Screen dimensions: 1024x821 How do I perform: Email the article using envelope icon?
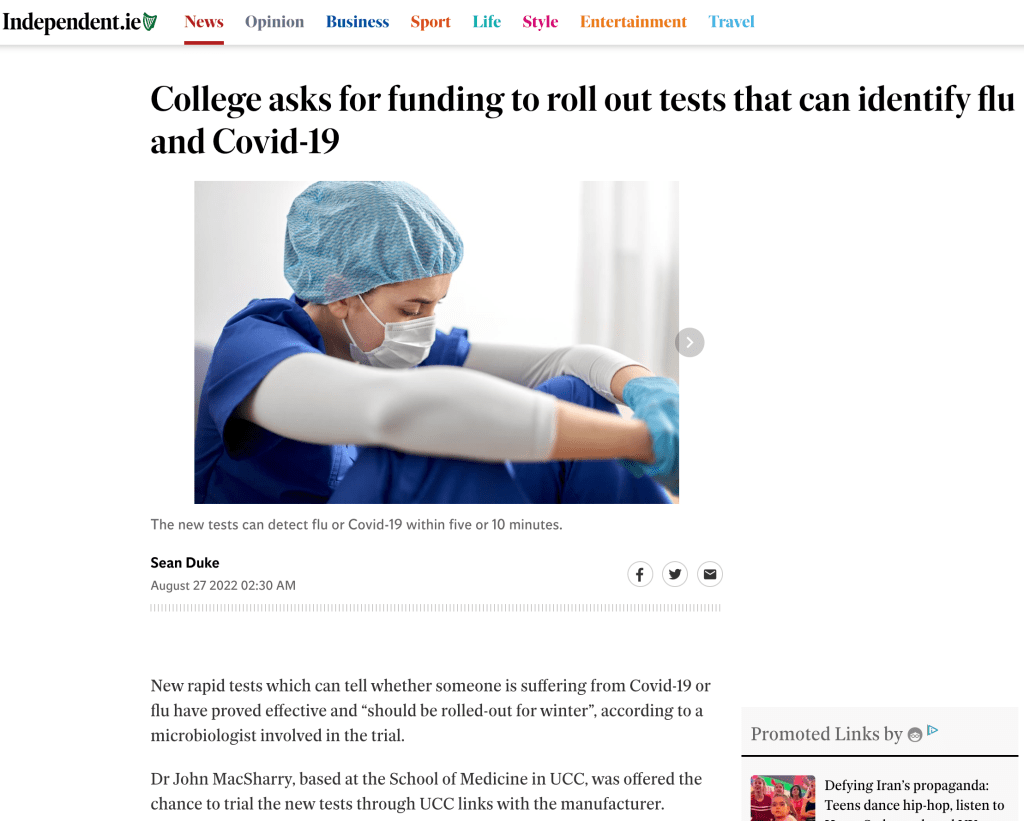710,574
